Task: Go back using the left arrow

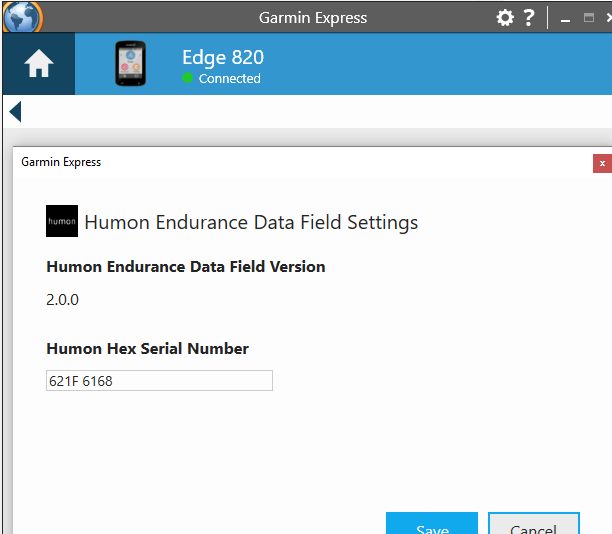Action: pos(15,111)
